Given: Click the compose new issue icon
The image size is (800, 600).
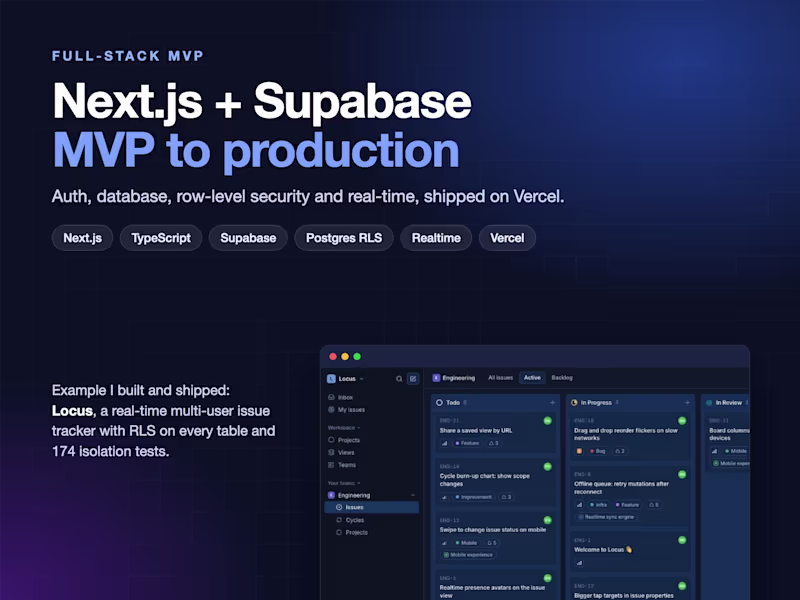Looking at the screenshot, I should click(413, 379).
